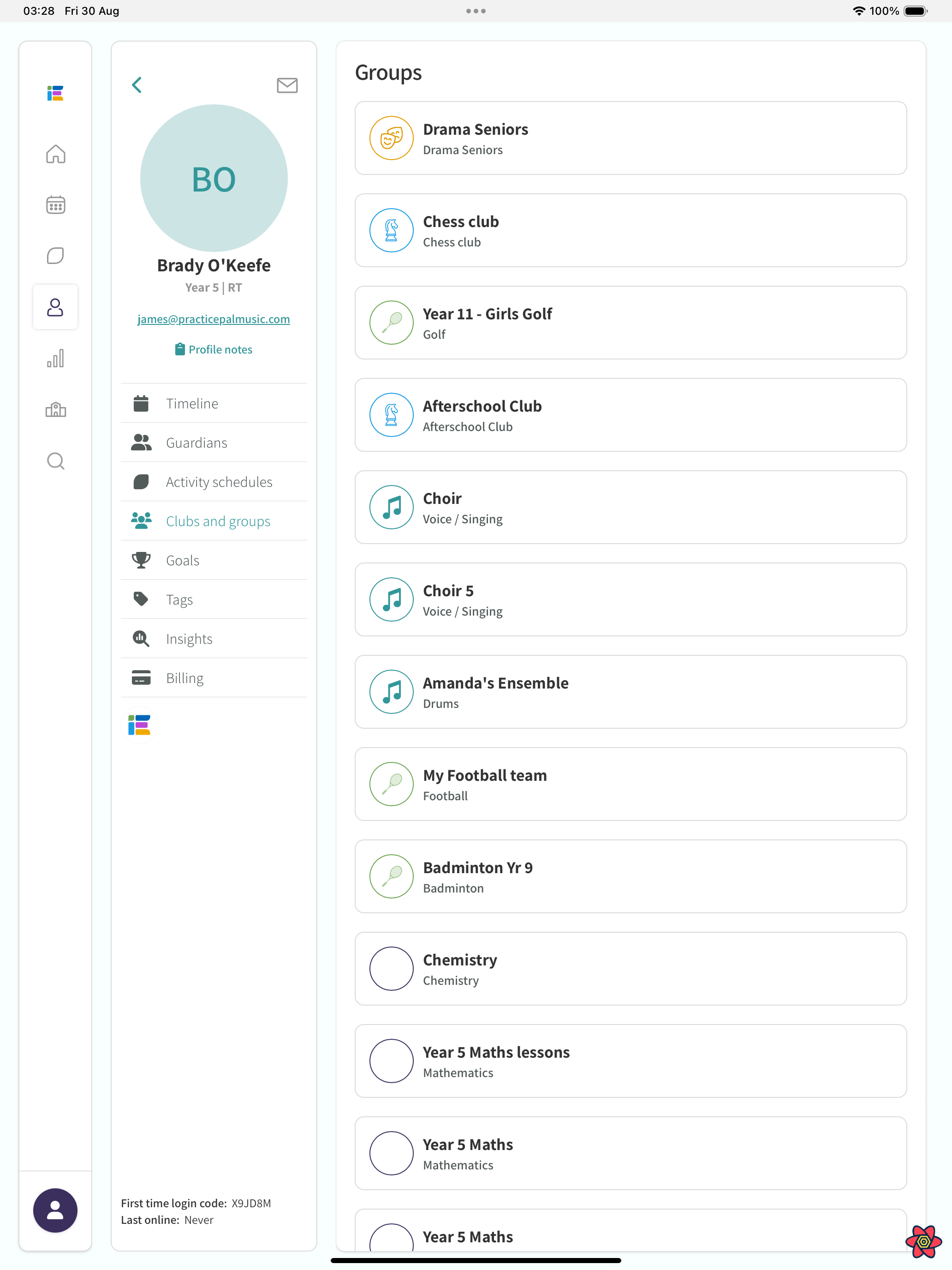
Task: Open the Choir 5 group card
Action: tap(631, 599)
